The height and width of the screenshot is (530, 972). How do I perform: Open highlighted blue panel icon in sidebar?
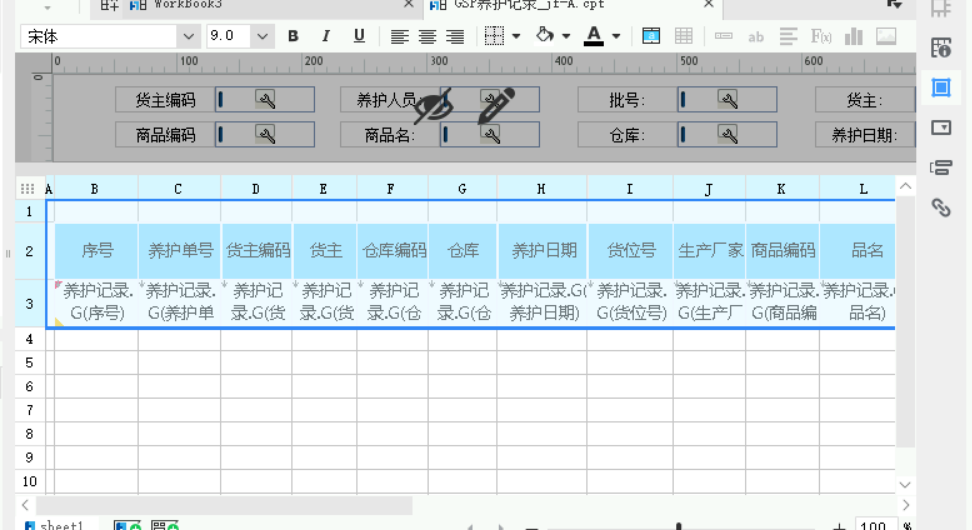coord(941,87)
